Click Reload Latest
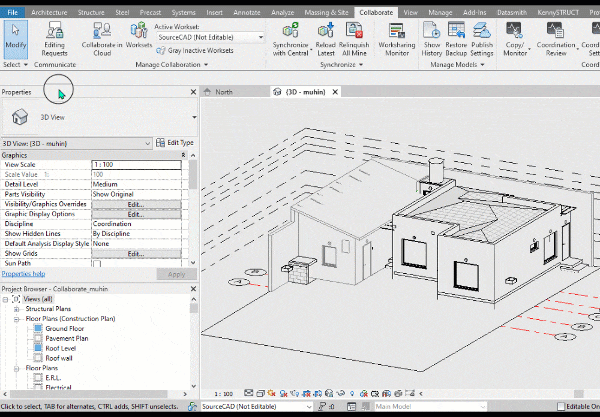 326,39
